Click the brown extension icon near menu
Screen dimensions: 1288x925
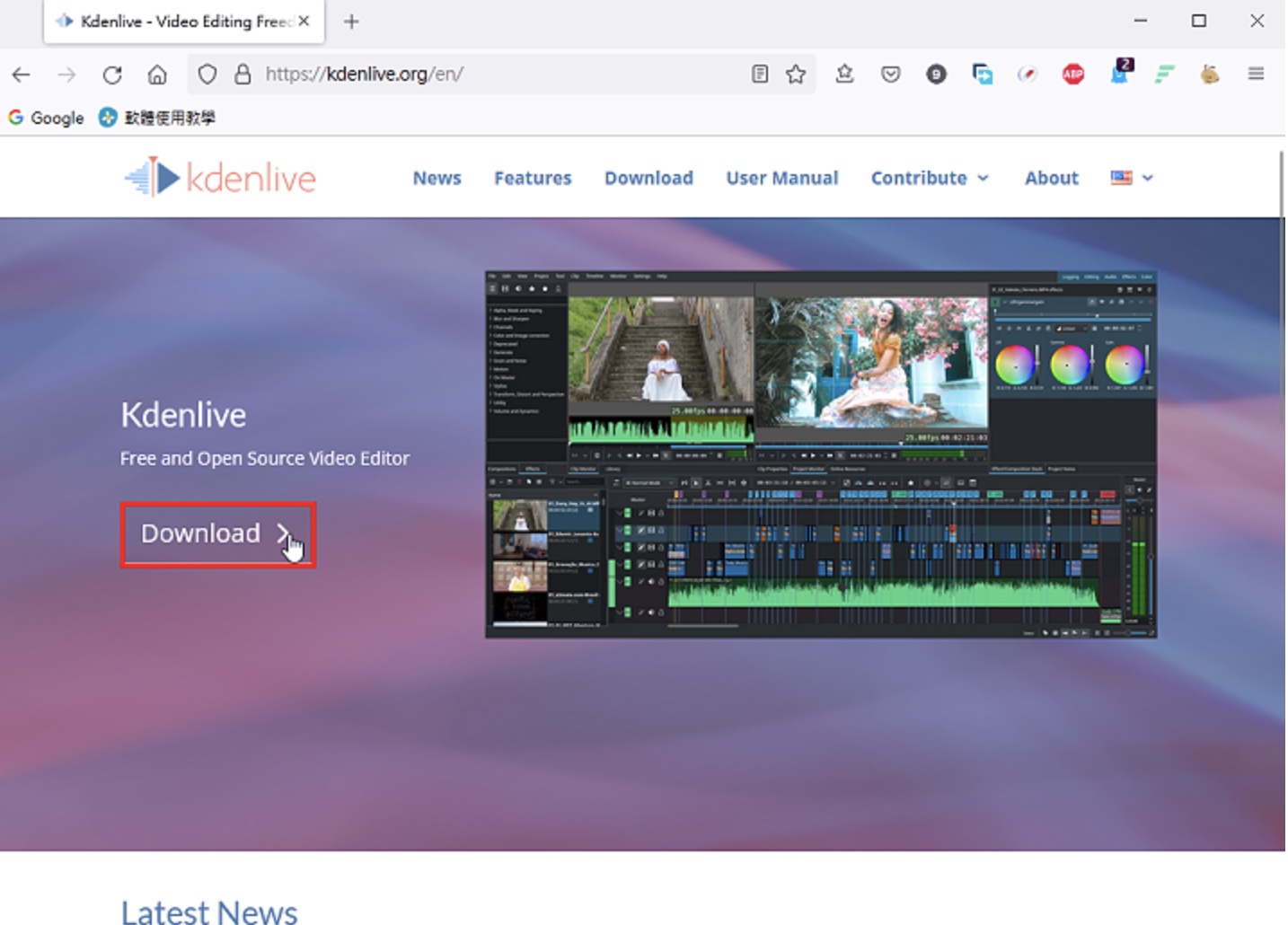point(1210,75)
